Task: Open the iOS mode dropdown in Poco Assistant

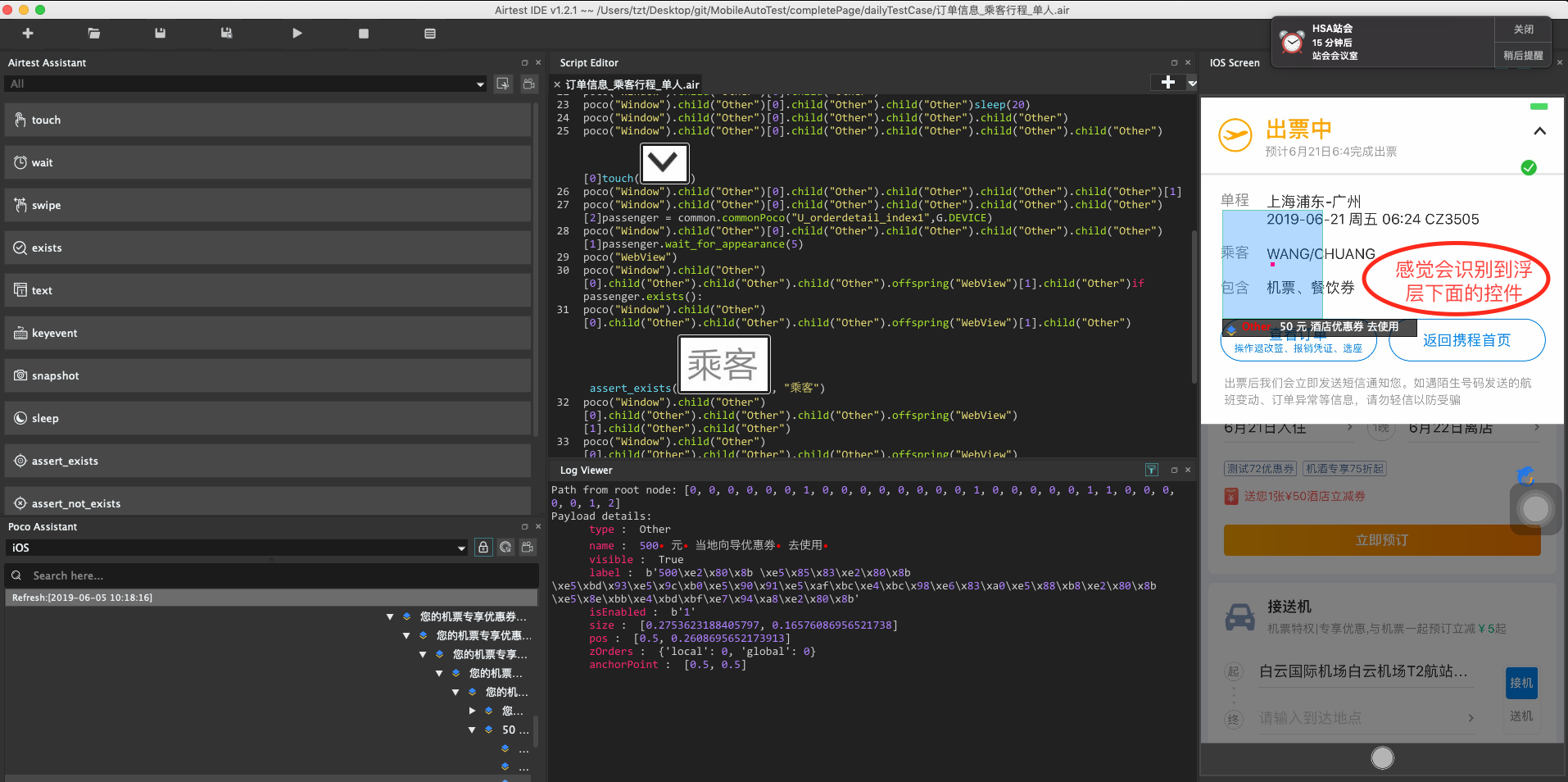Action: click(x=237, y=548)
